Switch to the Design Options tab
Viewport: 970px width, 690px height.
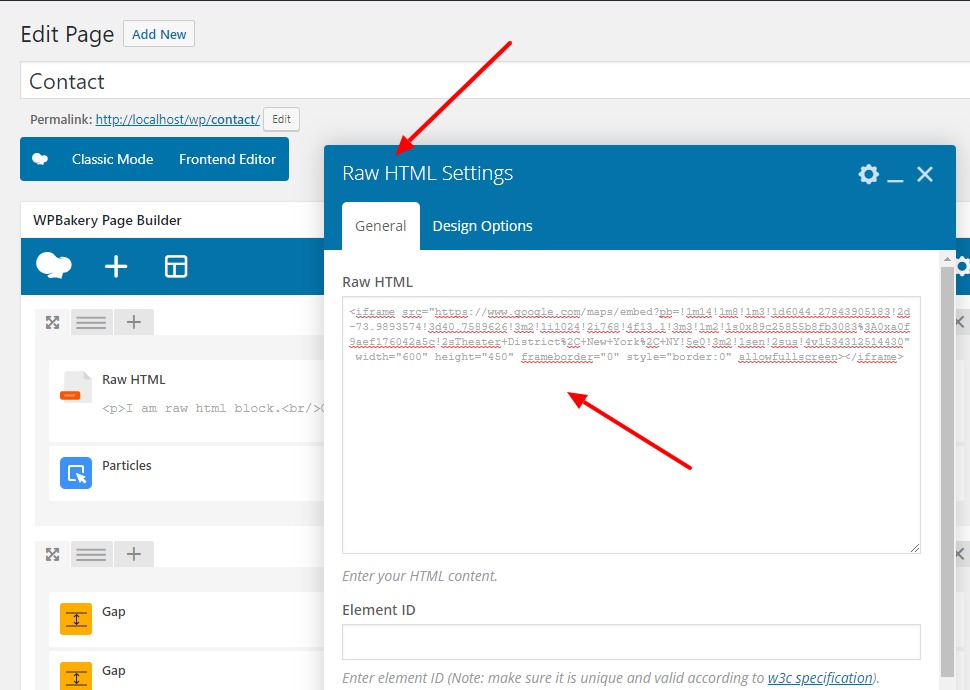pos(482,226)
